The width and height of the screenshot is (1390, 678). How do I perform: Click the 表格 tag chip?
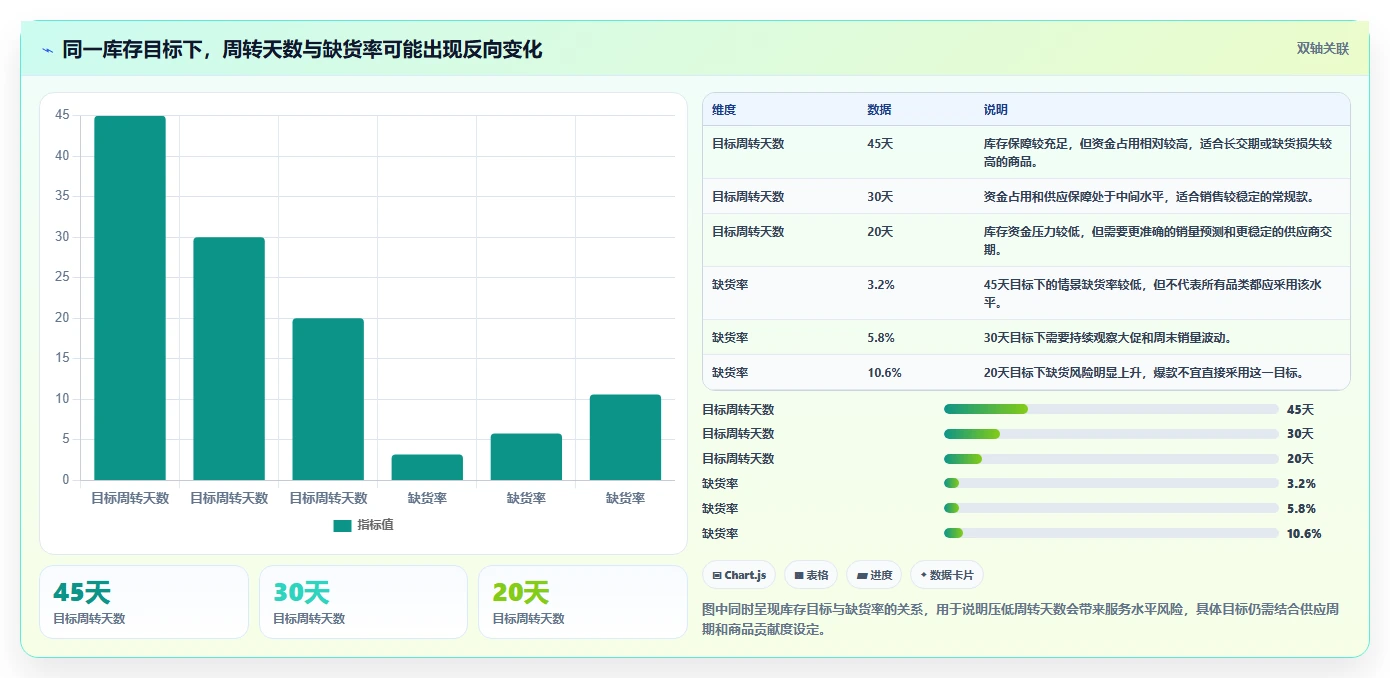pos(811,575)
